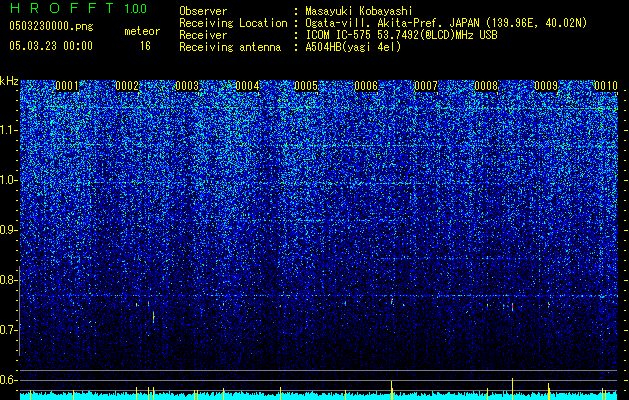629x400 pixels.
Task: Click the long meteor echo streak after marker 0002
Action: (153, 316)
